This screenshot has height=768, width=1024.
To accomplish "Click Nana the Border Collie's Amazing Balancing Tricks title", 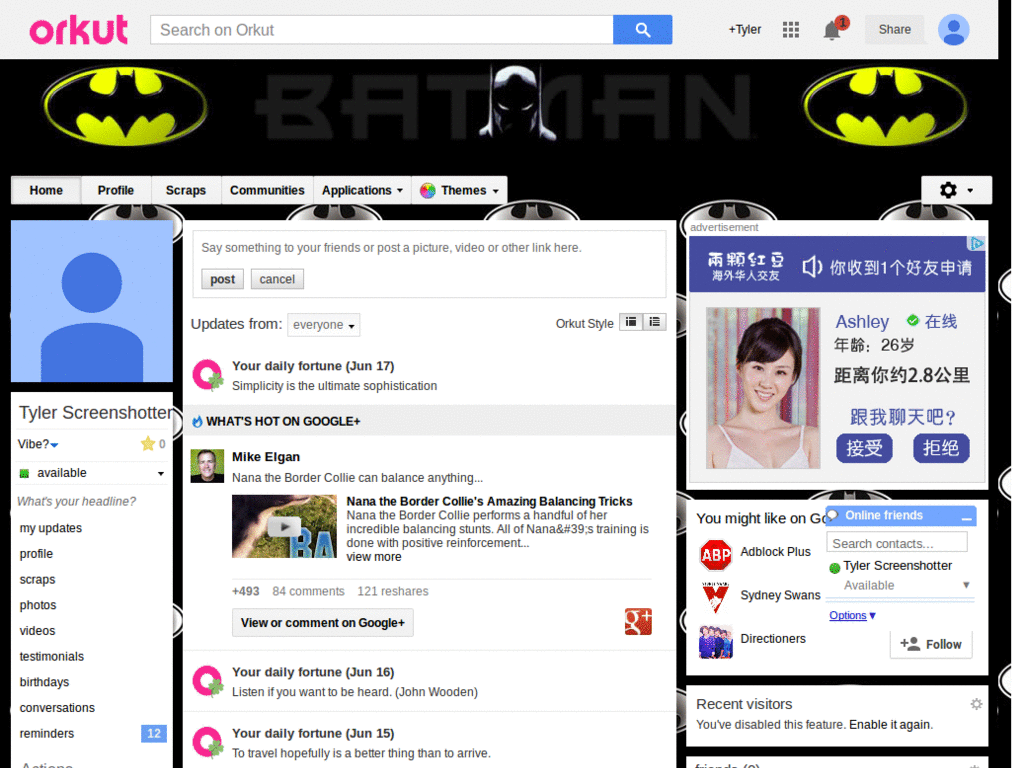I will 489,501.
